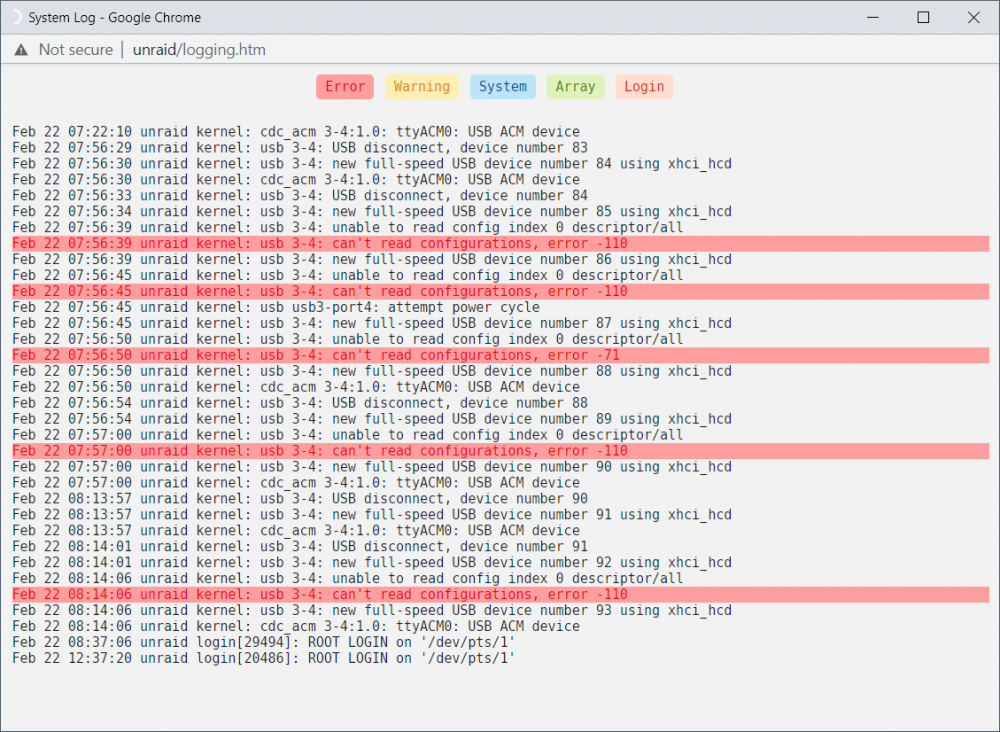
Task: Close the System Log window
Action: (x=973, y=17)
